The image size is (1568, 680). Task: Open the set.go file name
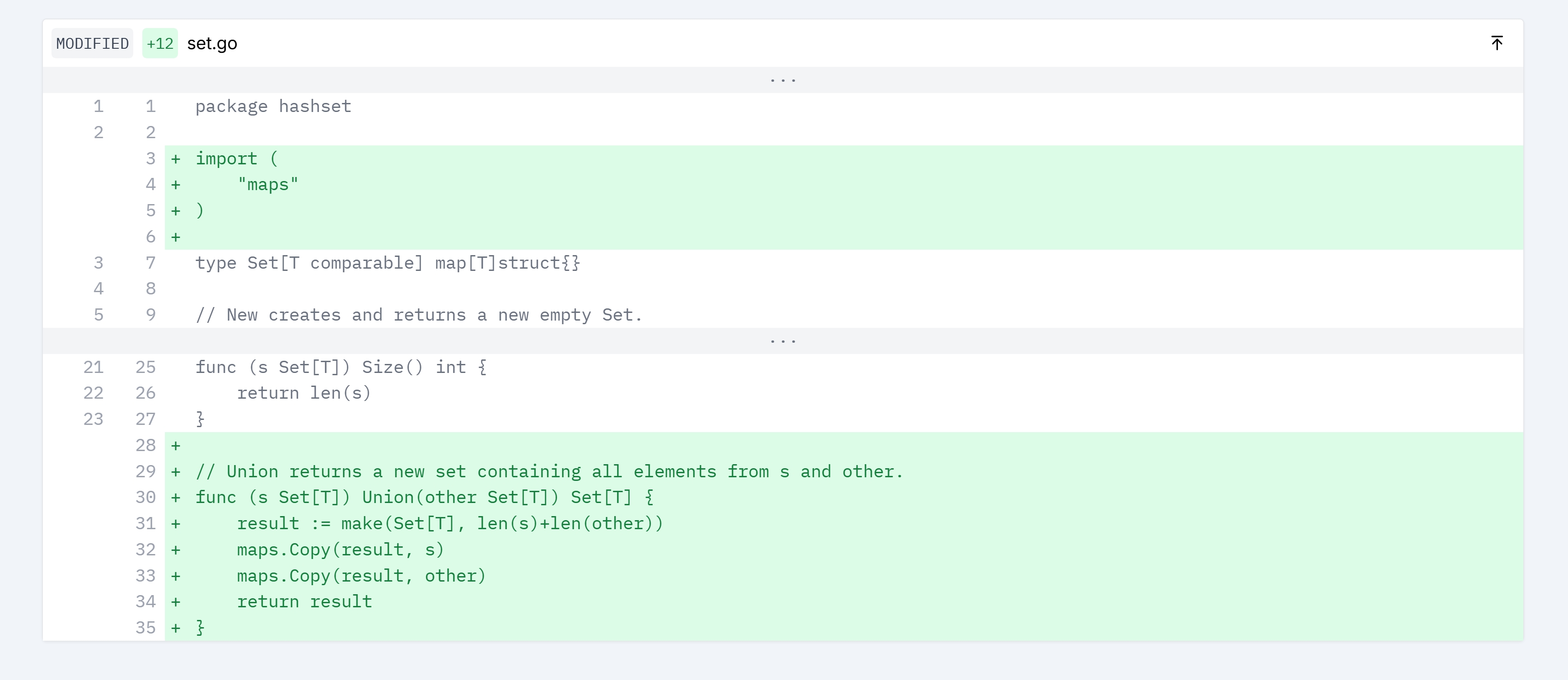coord(212,44)
